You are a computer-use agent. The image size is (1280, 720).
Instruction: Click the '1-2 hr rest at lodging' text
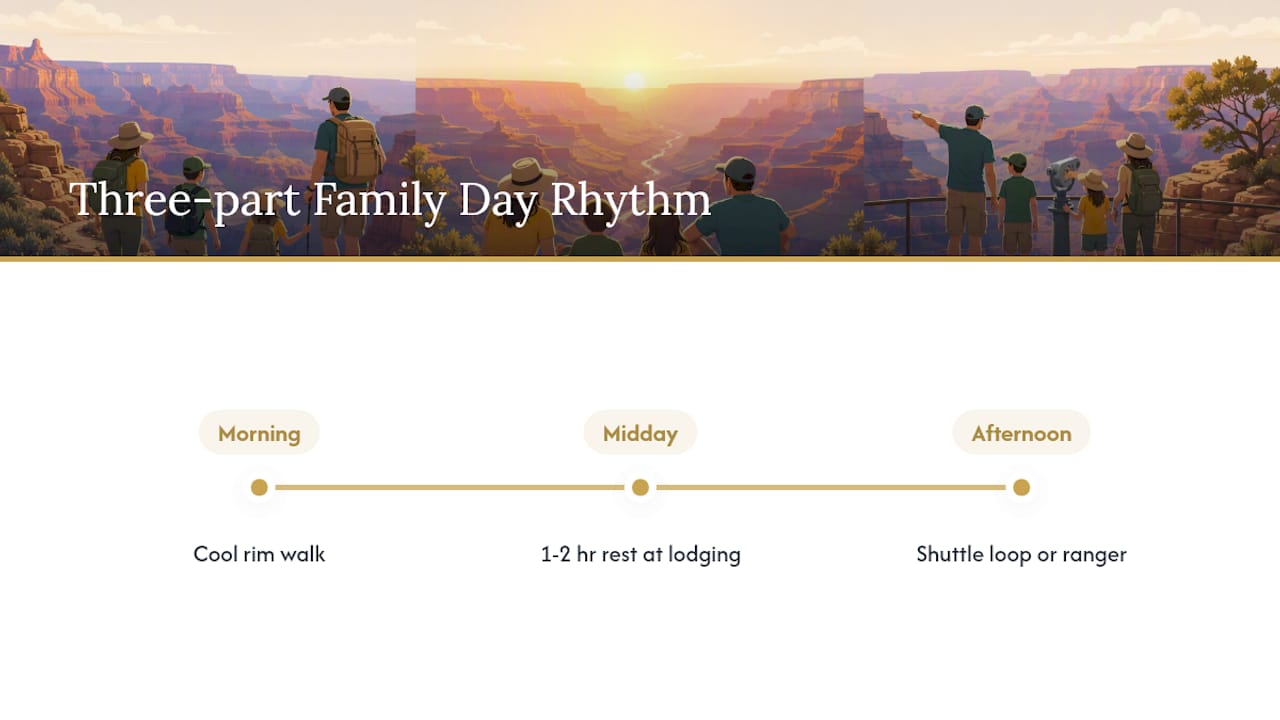[640, 554]
